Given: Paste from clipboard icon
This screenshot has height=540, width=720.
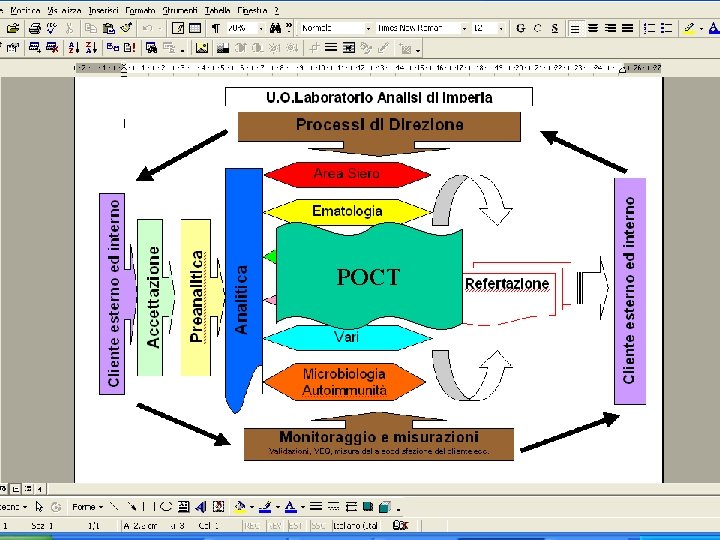Looking at the screenshot, I should [108, 28].
